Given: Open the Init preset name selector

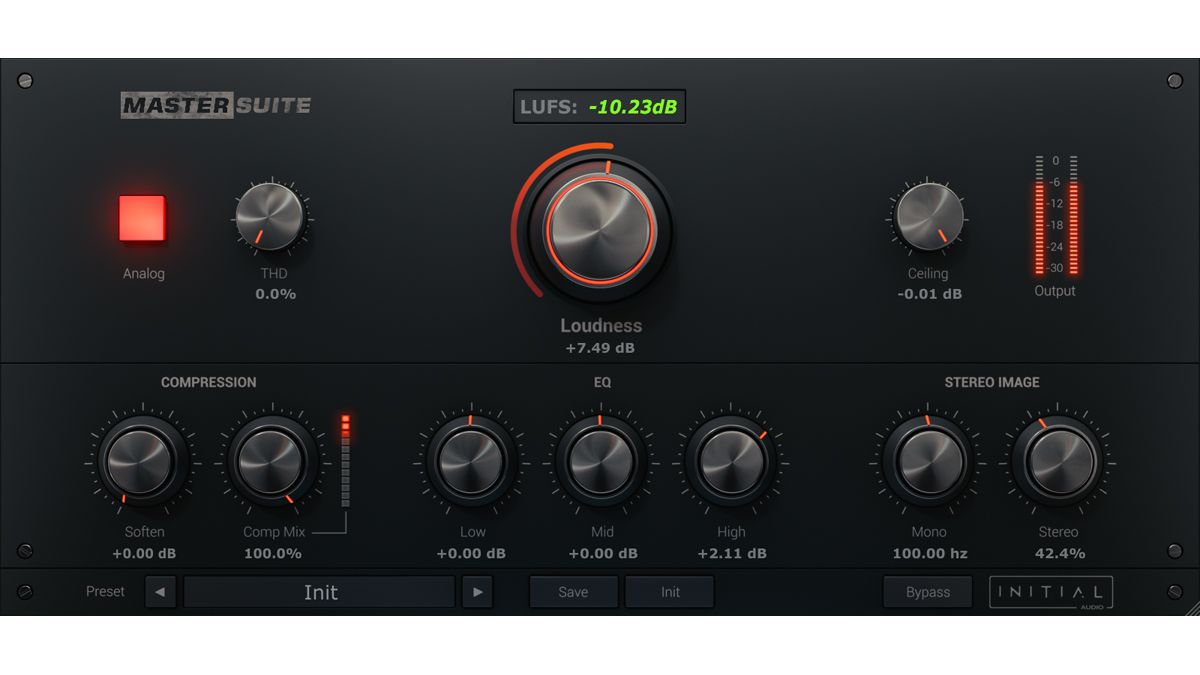Looking at the screenshot, I should coord(320,591).
